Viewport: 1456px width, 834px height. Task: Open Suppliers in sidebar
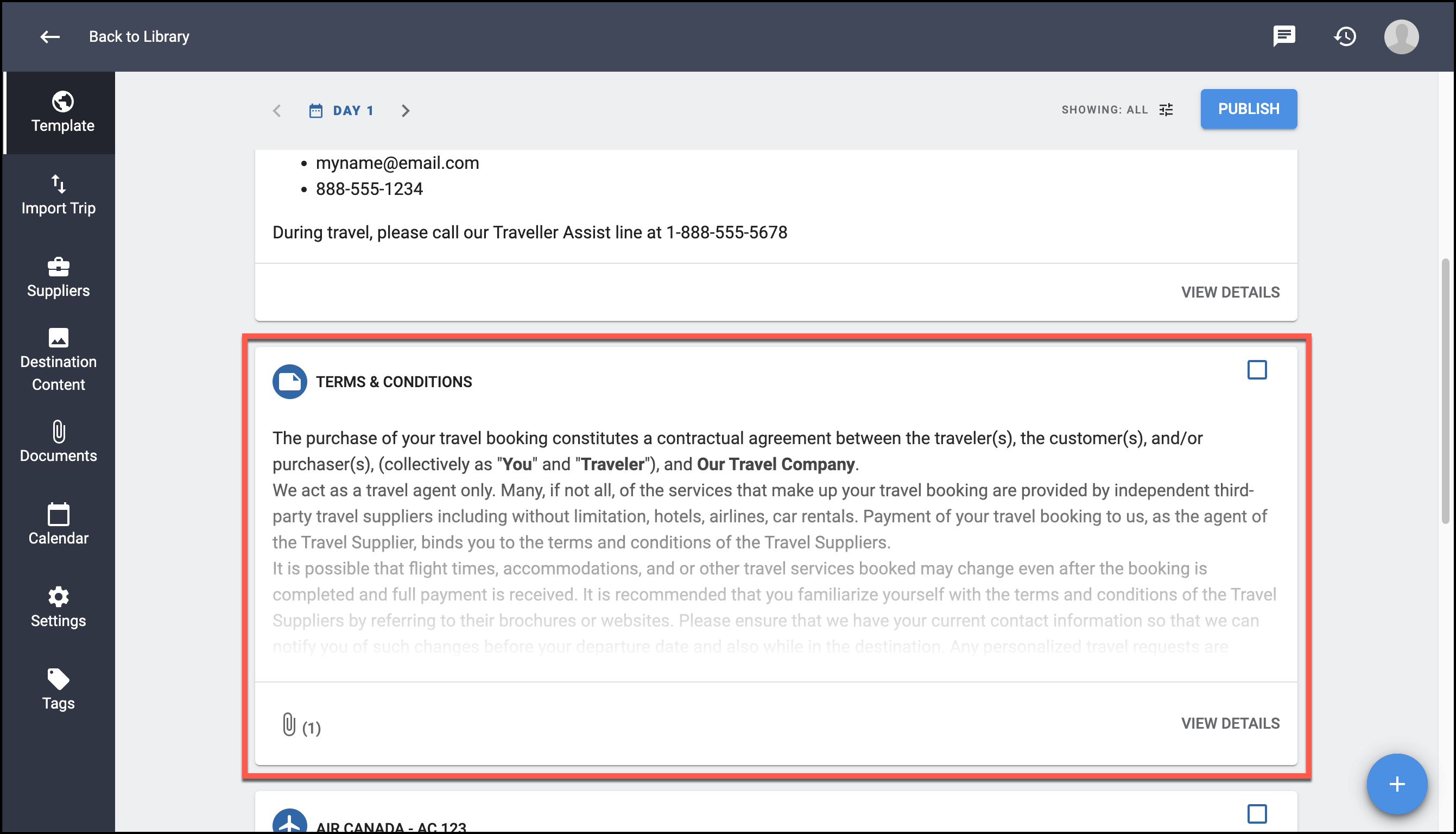(x=59, y=278)
